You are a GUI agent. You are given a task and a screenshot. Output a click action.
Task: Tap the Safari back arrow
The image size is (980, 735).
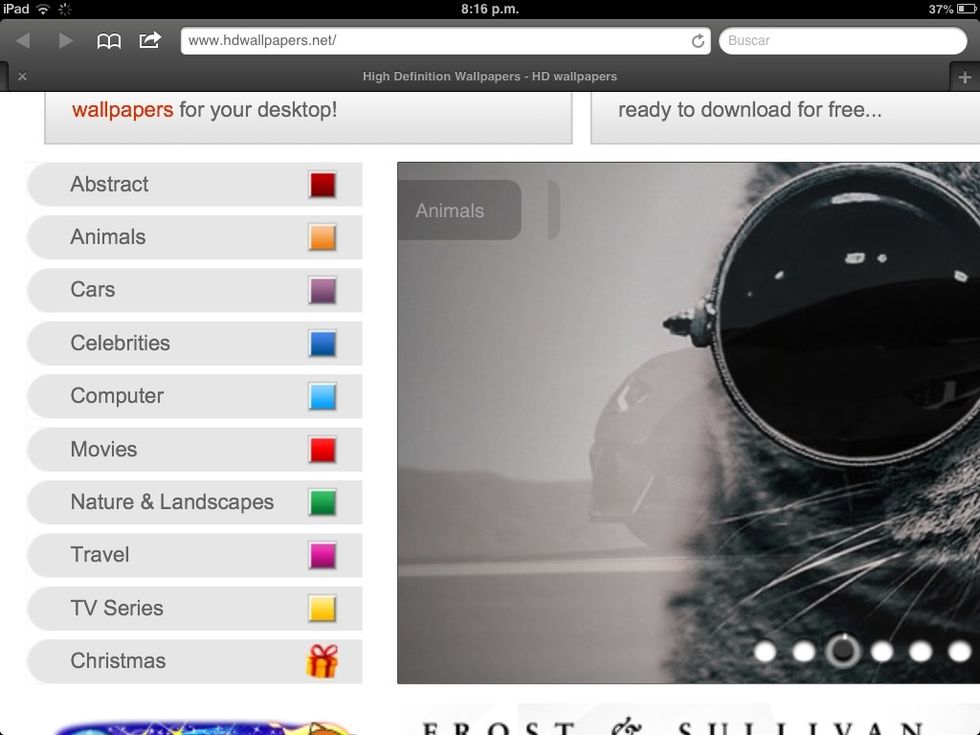tap(23, 41)
